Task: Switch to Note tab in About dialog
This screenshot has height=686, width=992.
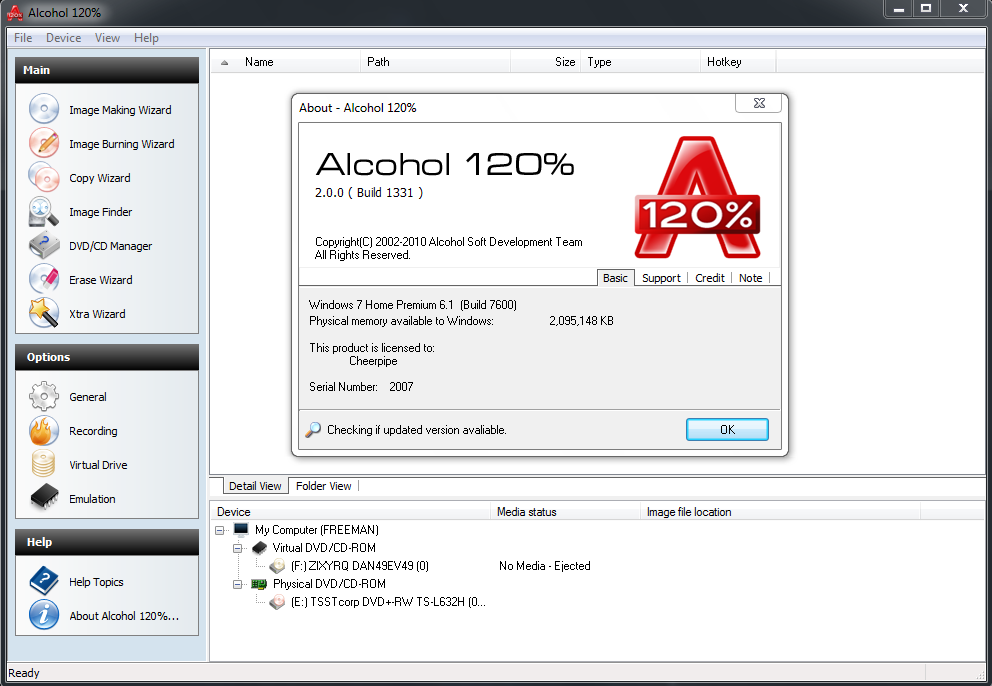Action: click(x=750, y=278)
